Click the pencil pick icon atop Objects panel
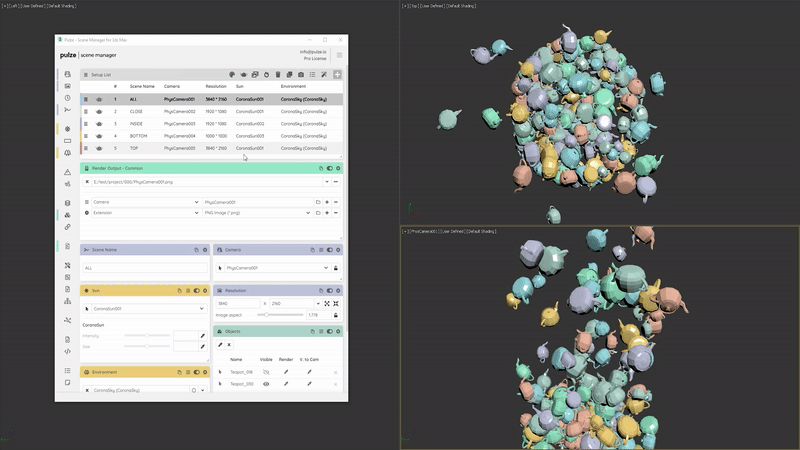Screen dimensions: 800x450 pos(220,345)
